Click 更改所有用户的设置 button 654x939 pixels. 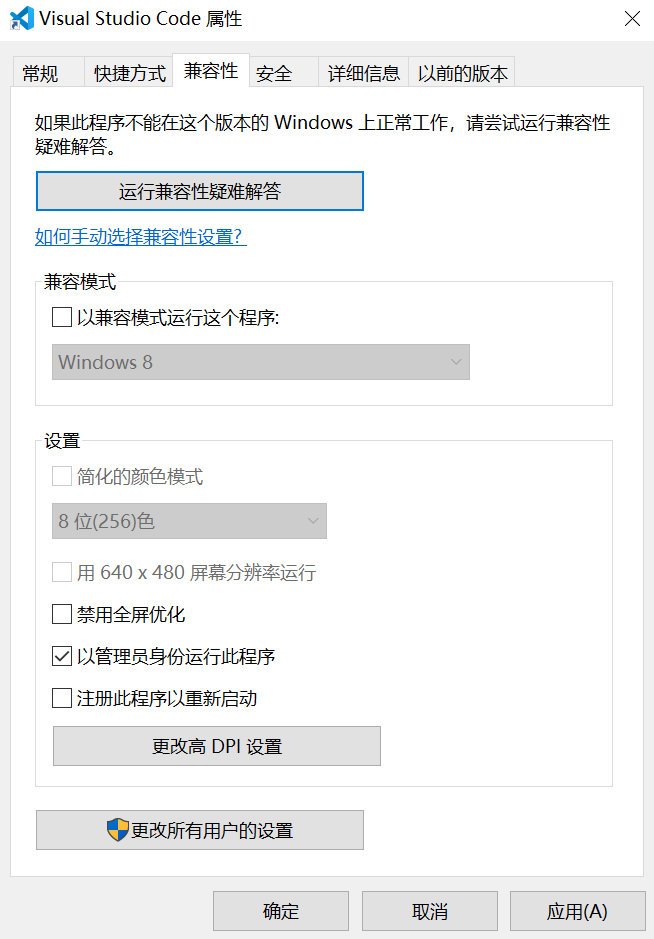[x=199, y=830]
